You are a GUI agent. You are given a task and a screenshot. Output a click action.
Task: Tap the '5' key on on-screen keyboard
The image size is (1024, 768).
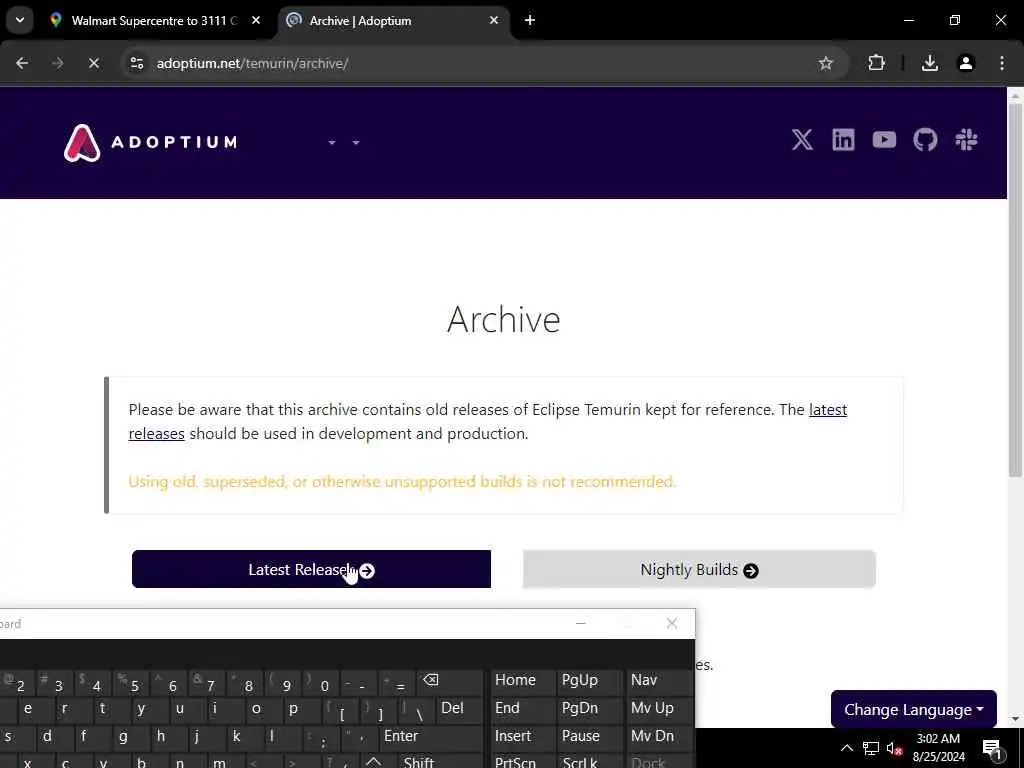(x=131, y=682)
